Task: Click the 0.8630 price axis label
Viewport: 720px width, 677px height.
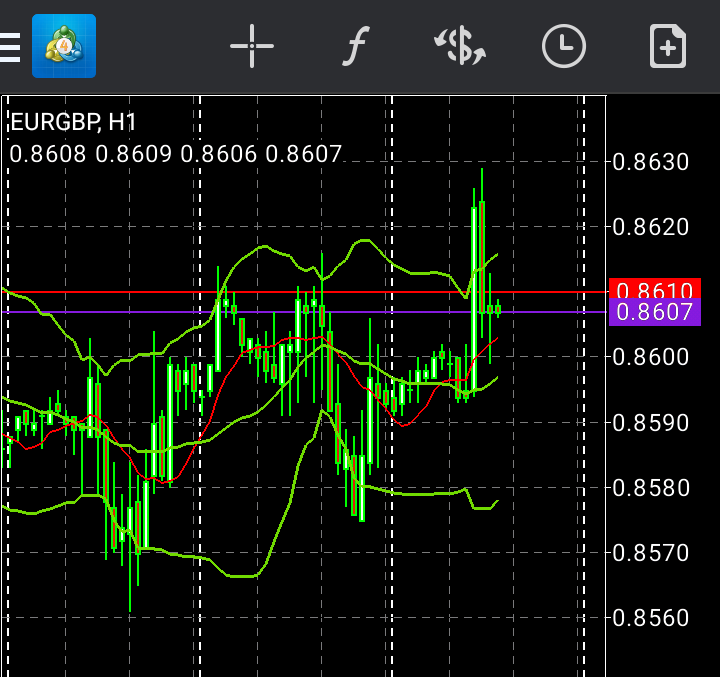Action: coord(651,161)
